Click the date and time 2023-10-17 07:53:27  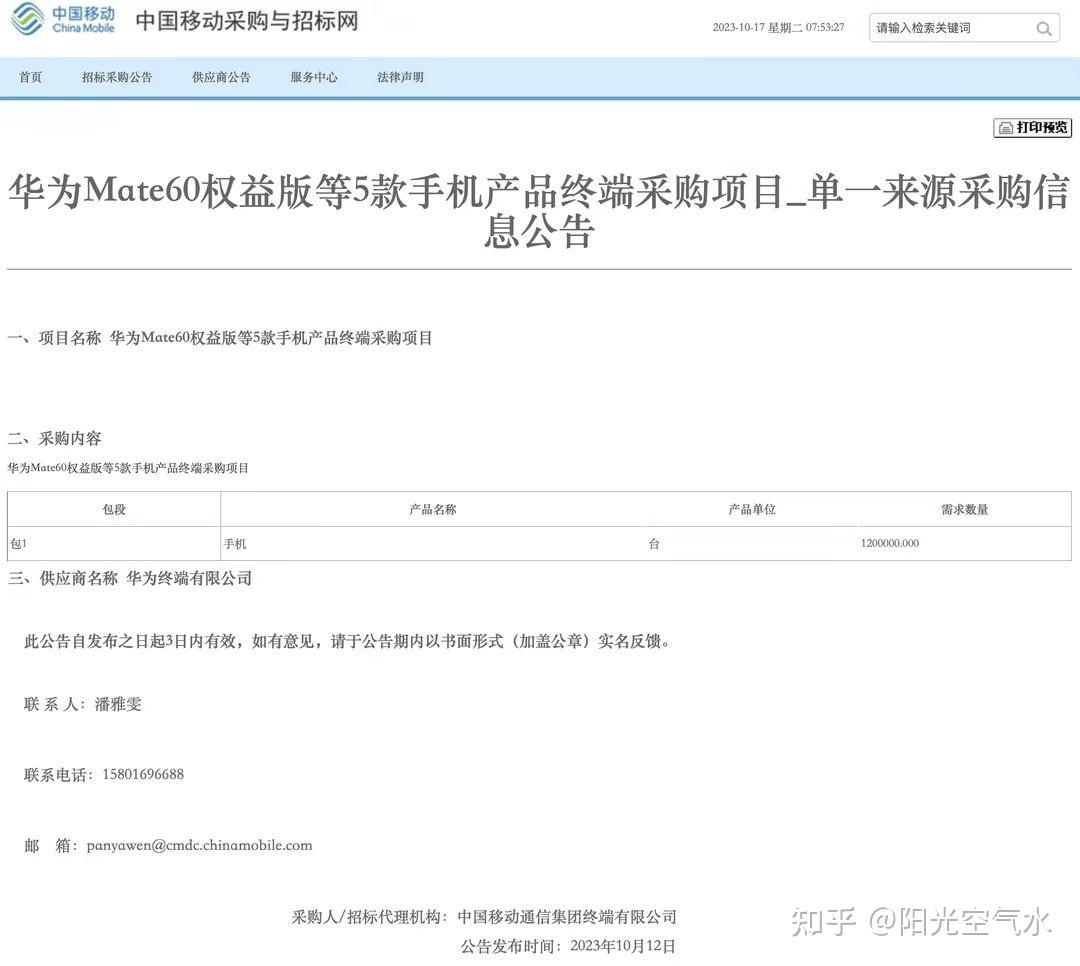click(x=778, y=28)
